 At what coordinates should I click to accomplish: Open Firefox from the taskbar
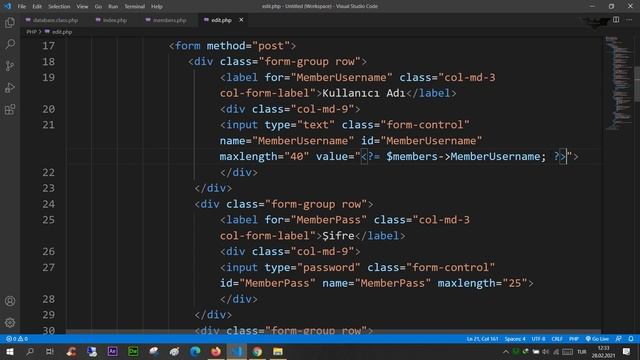tap(216, 351)
